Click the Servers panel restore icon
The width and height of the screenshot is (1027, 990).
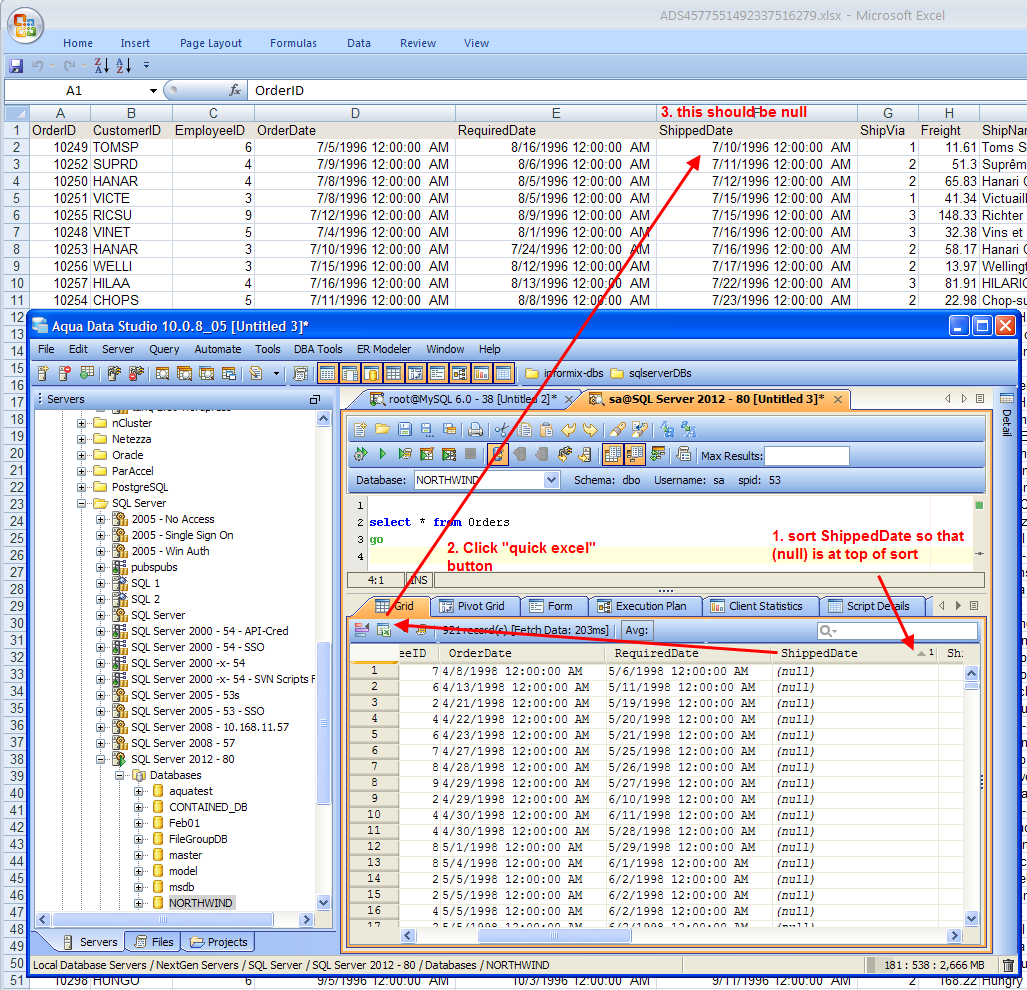(x=315, y=399)
